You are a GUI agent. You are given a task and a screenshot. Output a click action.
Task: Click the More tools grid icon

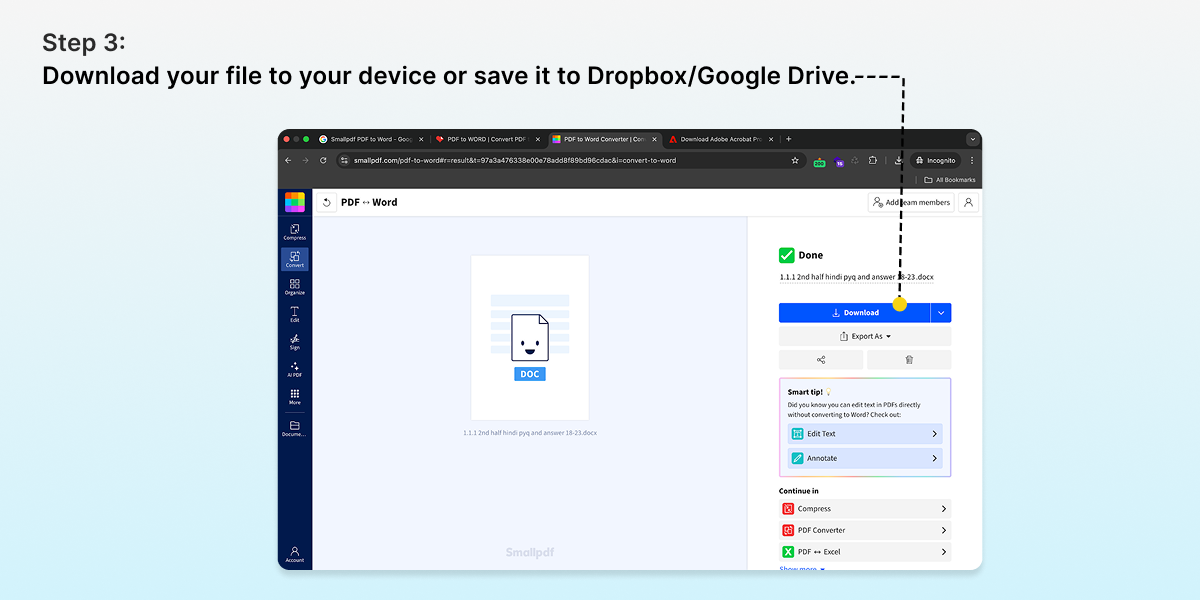click(x=295, y=397)
